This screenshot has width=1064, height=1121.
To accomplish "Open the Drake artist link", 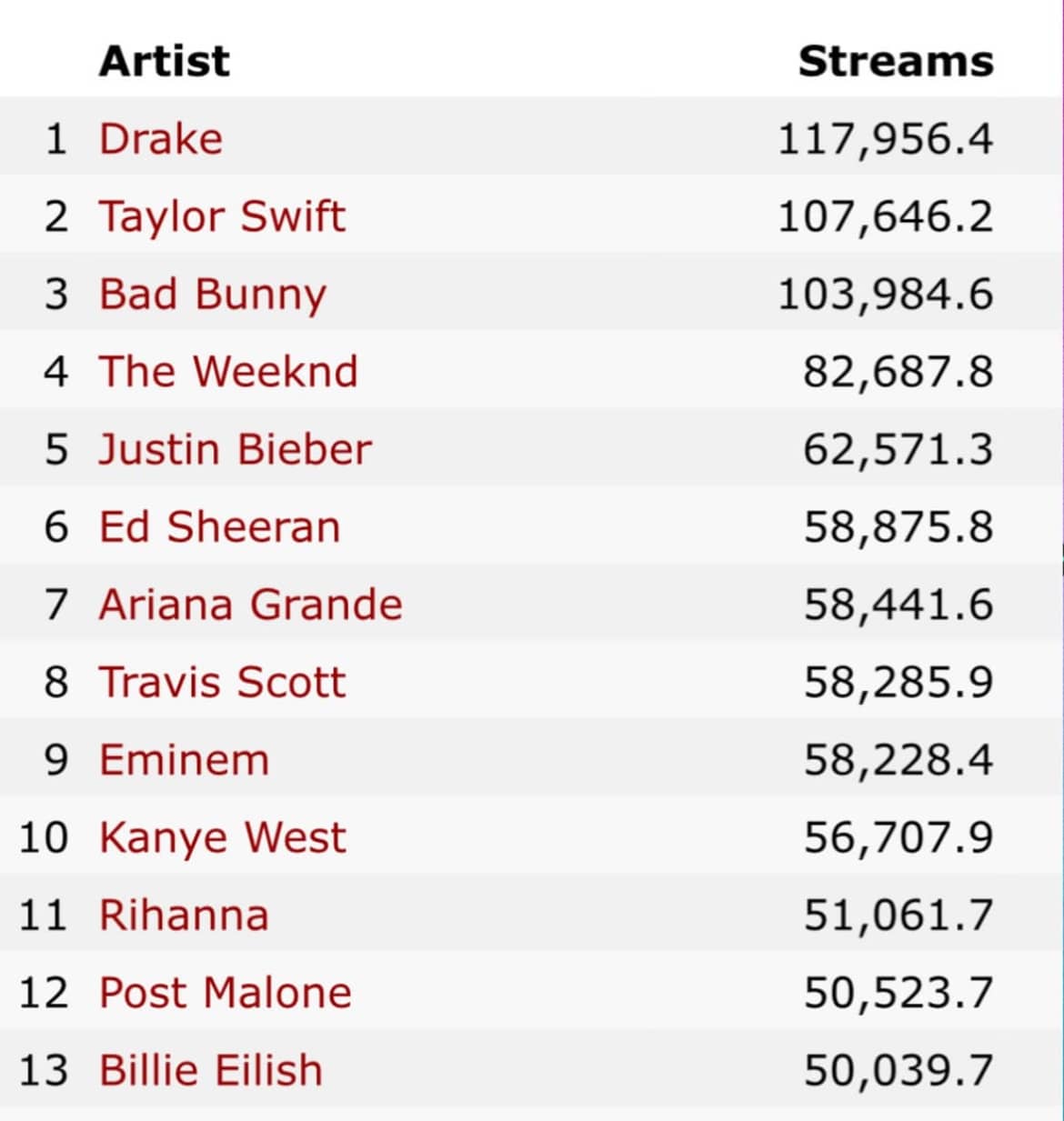I will click(x=161, y=139).
